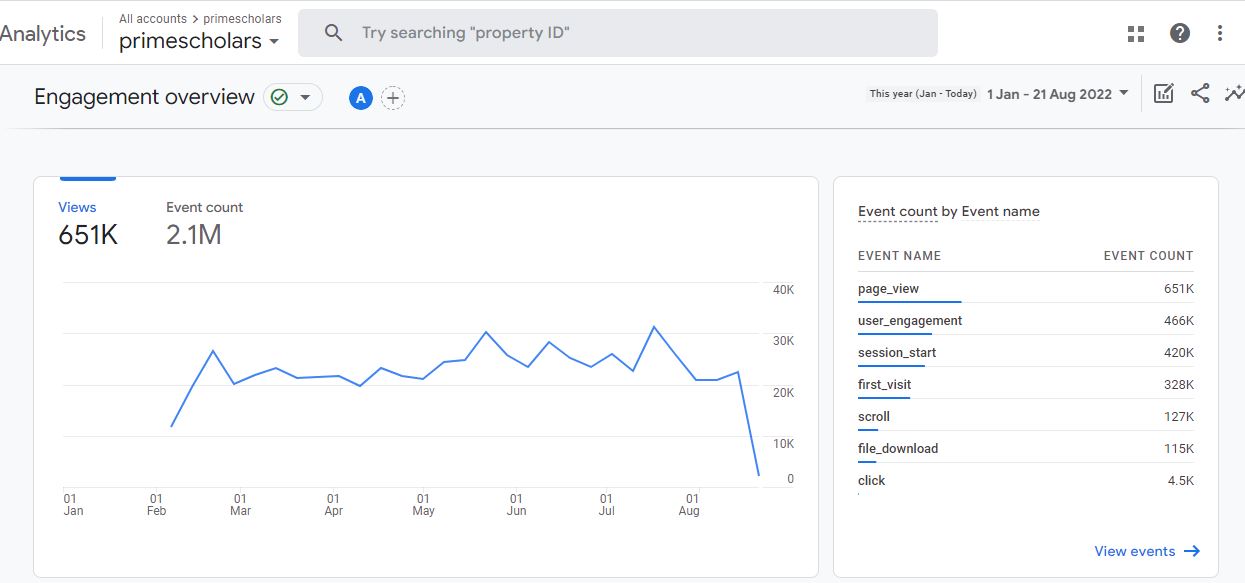Expand the green check status dropdown
This screenshot has height=583, width=1245.
pos(293,97)
